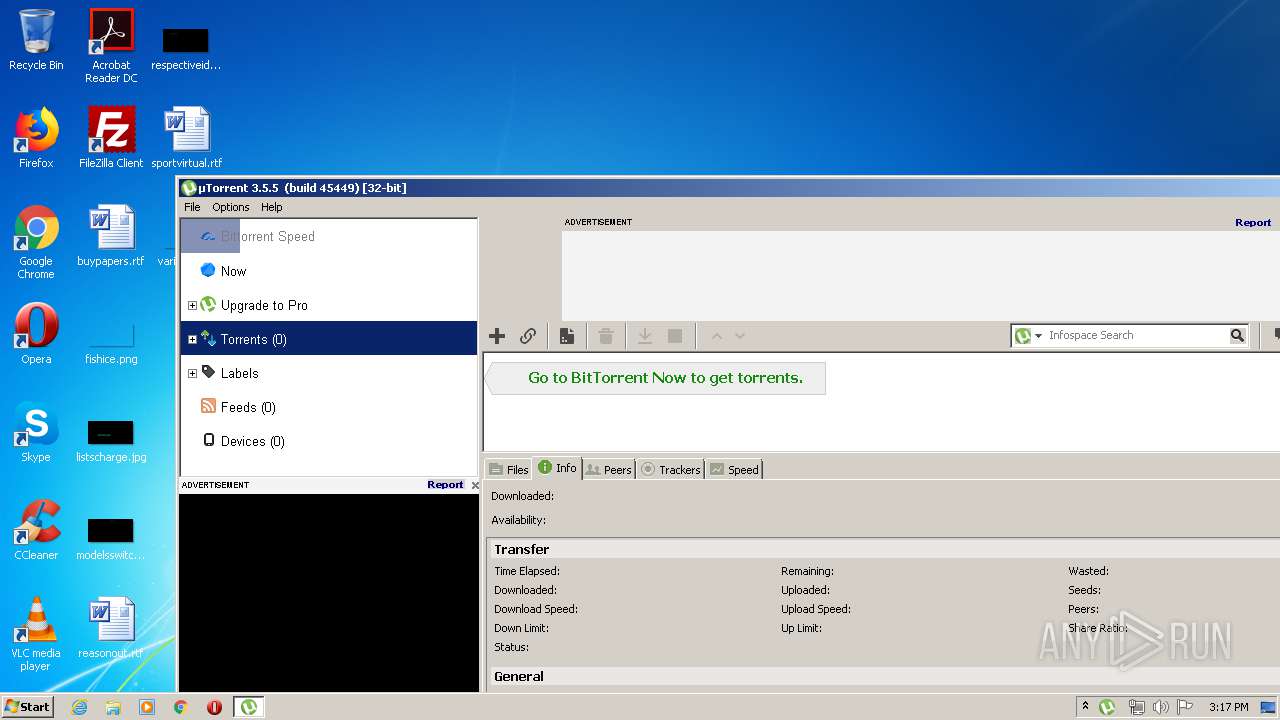This screenshot has width=1280, height=720.
Task: Open Recycle Bin on desktop
Action: [36, 40]
